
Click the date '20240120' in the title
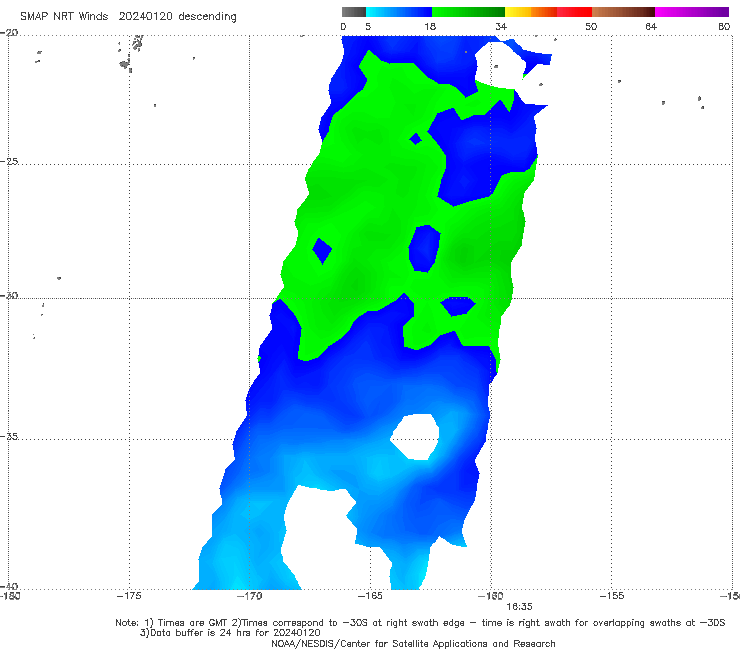145,16
